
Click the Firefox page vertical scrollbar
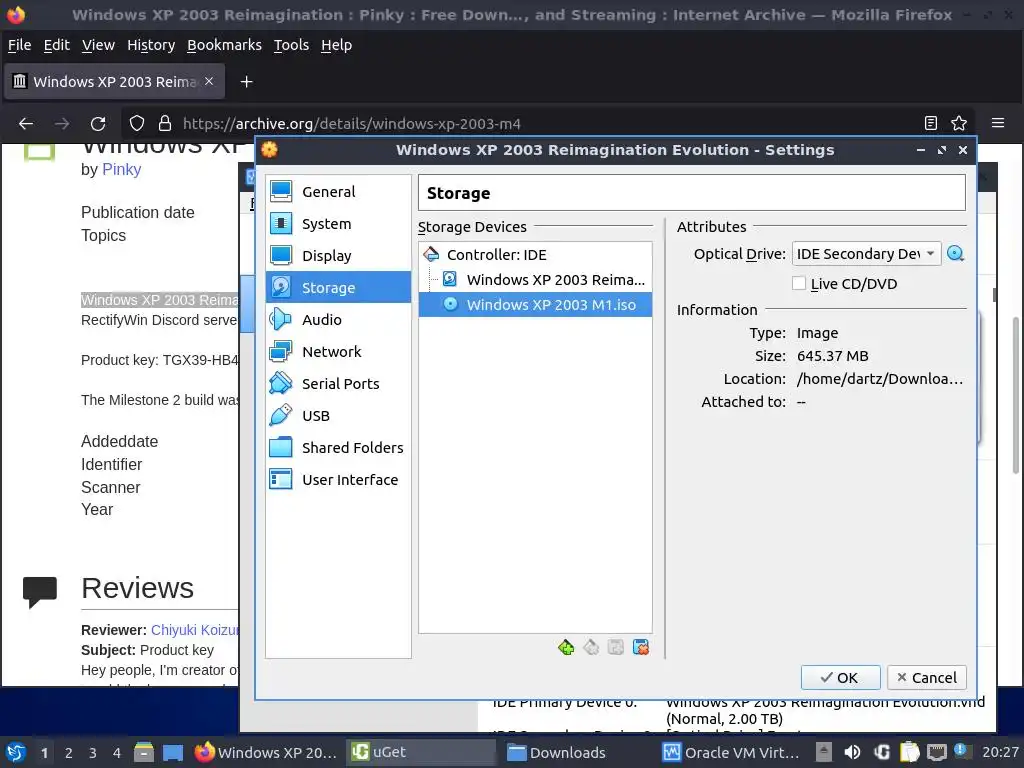(x=1016, y=394)
